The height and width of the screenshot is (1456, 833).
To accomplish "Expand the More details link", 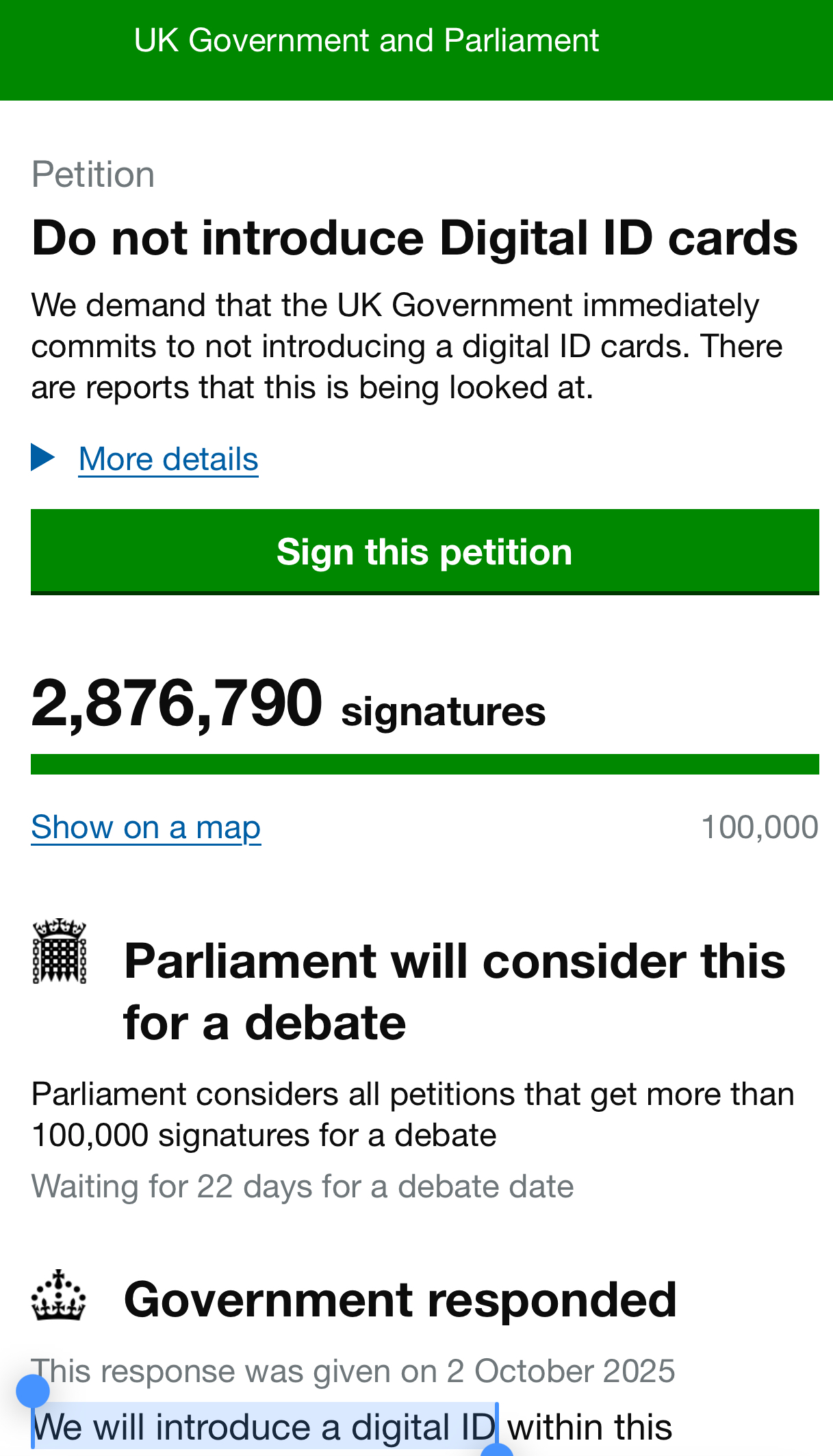I will click(168, 459).
